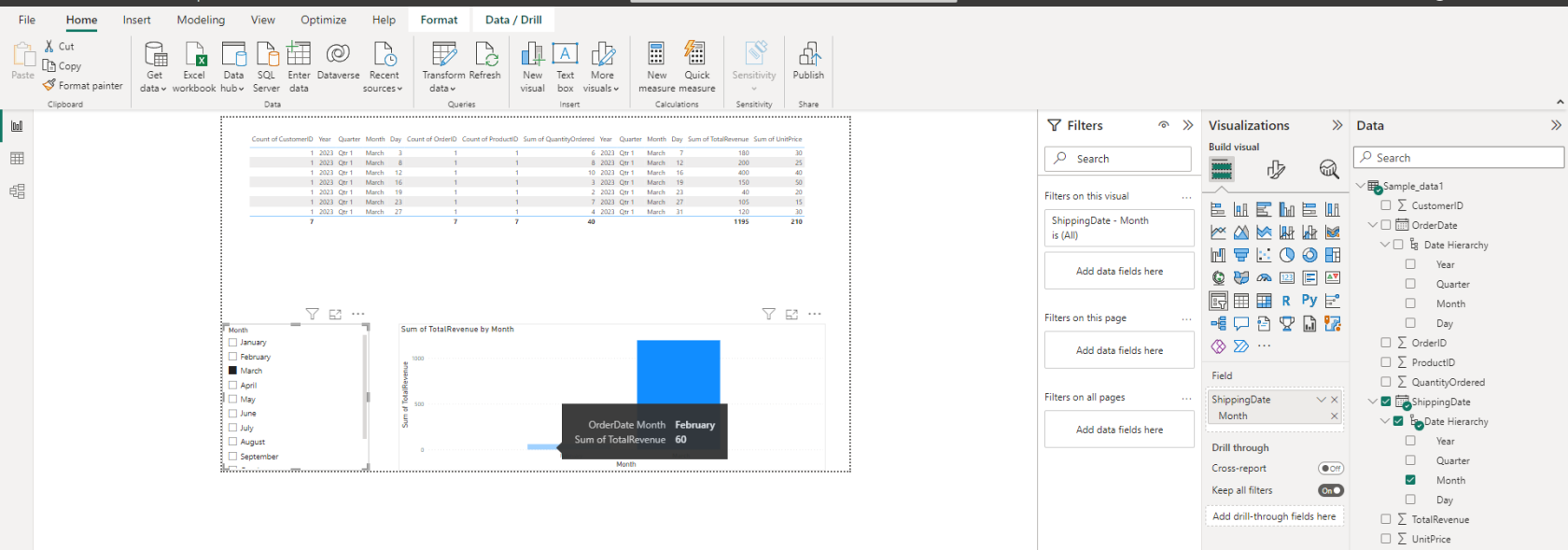
Task: Collapse the Data pane with chevrons
Action: pos(1556,125)
